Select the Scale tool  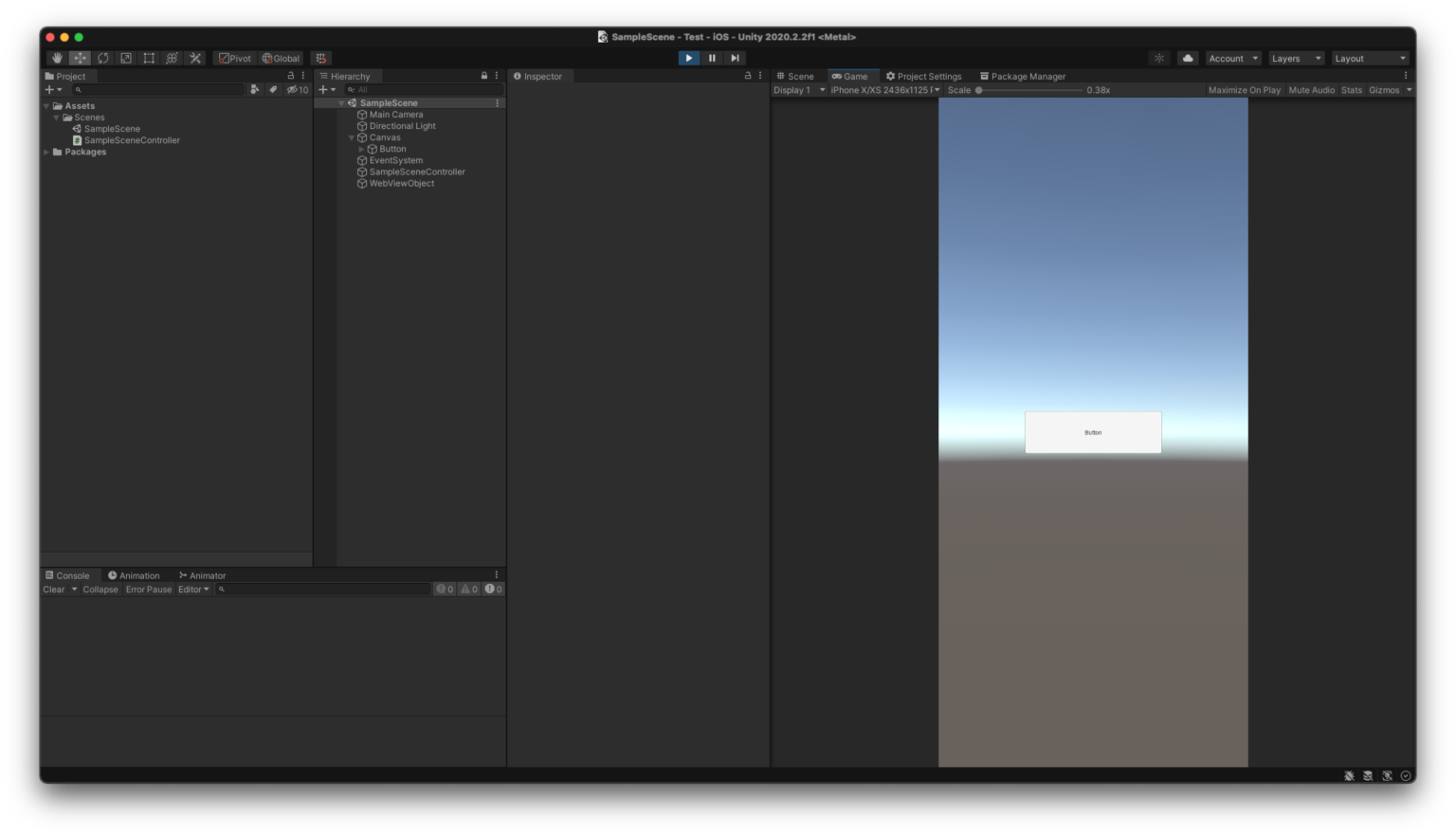coord(125,58)
